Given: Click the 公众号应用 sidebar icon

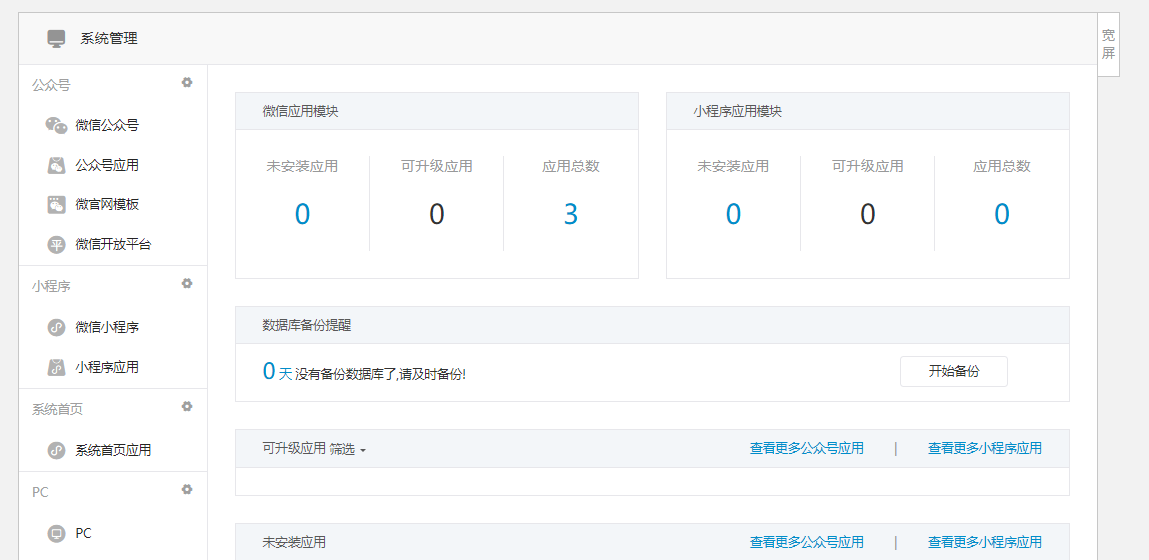Looking at the screenshot, I should 56,165.
